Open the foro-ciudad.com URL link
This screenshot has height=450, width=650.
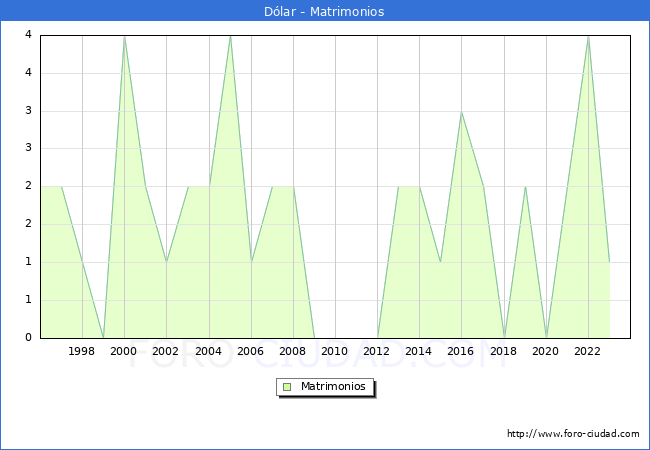[573, 434]
